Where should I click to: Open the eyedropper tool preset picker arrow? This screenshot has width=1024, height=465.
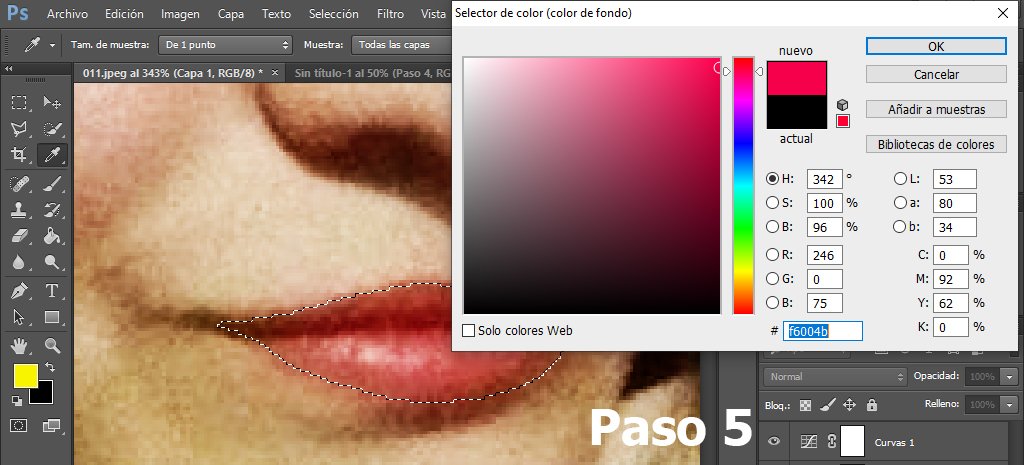[x=52, y=45]
